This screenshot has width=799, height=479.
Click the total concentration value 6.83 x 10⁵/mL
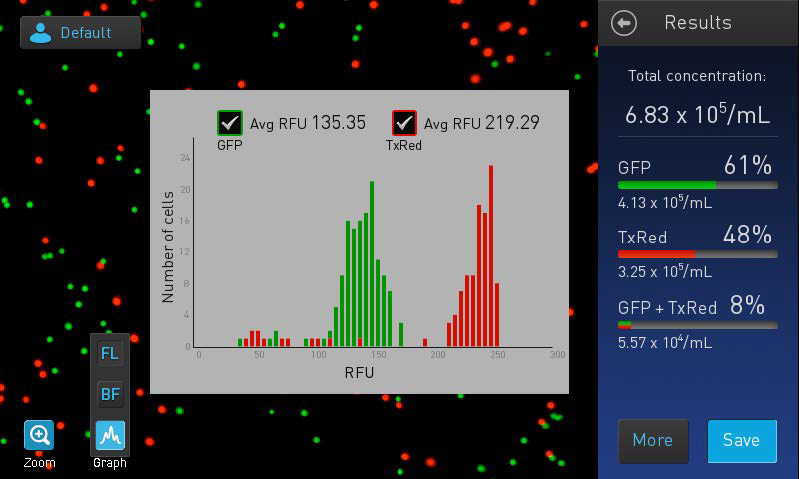pyautogui.click(x=697, y=115)
